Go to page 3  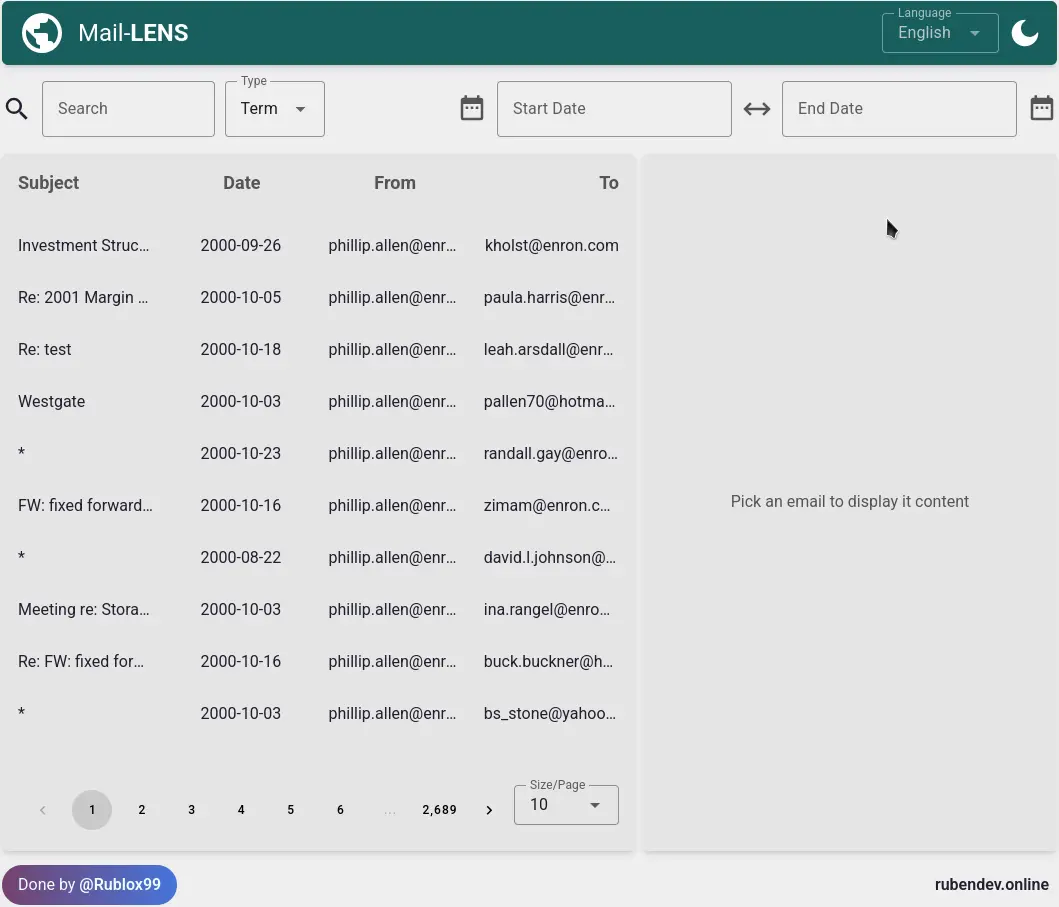(x=191, y=810)
